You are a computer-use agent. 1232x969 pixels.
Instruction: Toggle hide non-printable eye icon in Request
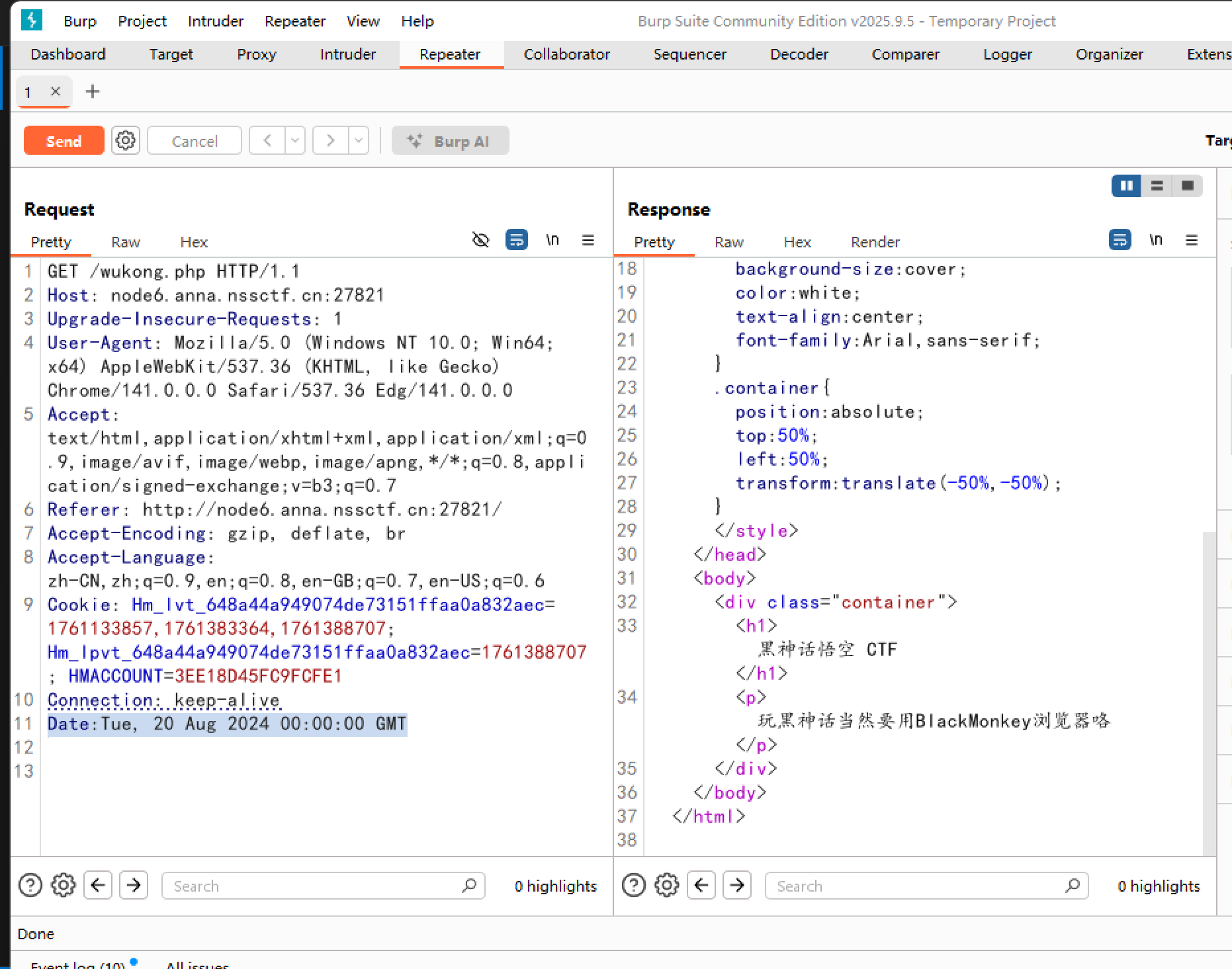point(481,240)
